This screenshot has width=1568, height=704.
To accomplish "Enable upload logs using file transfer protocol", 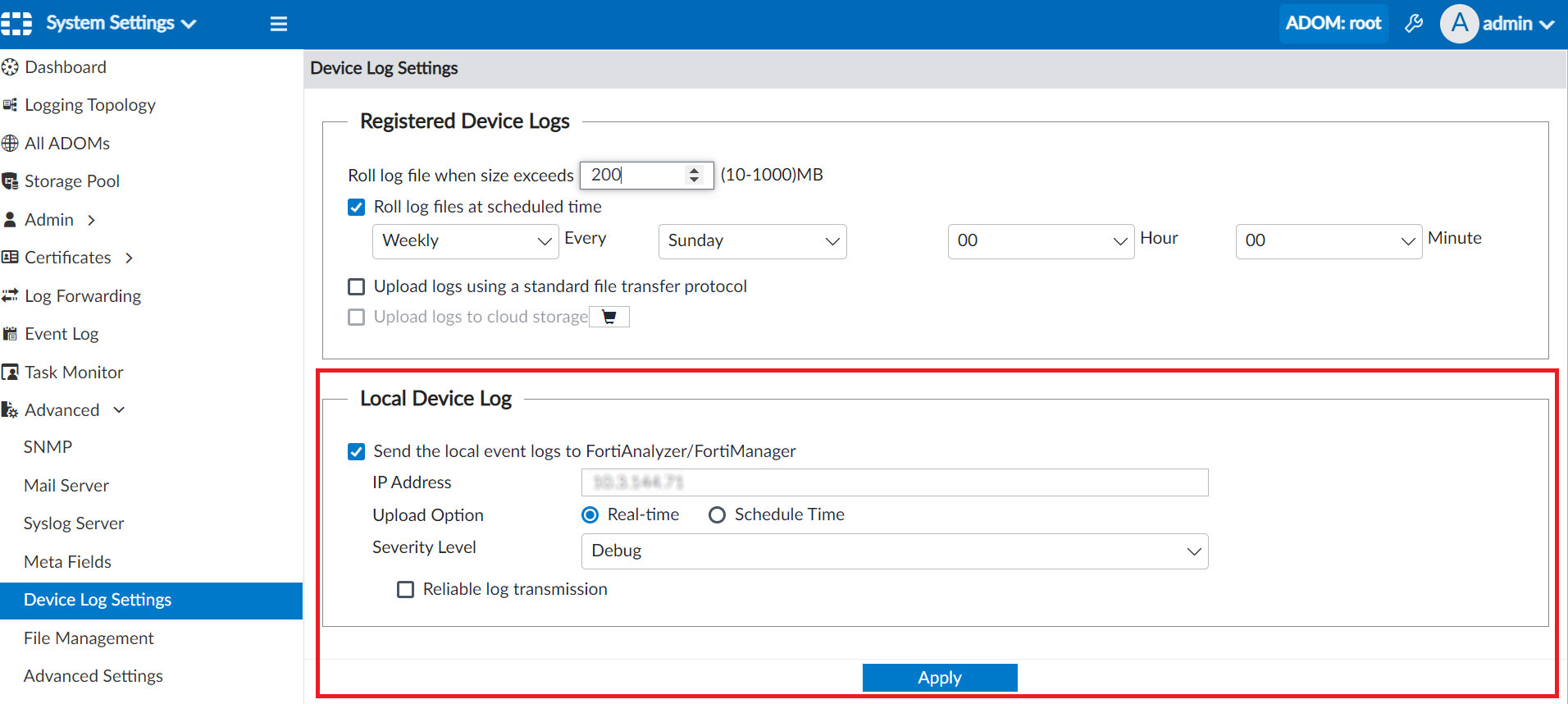I will pyautogui.click(x=357, y=286).
